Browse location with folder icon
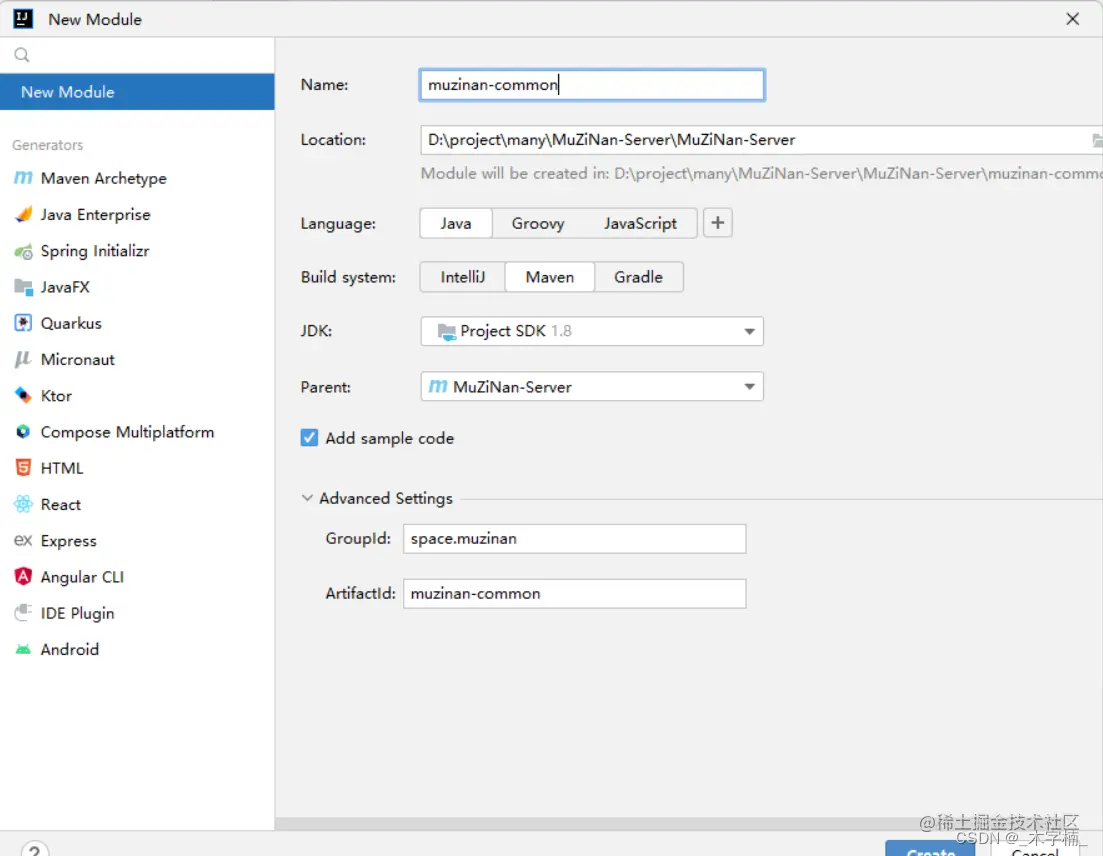 [x=1097, y=140]
